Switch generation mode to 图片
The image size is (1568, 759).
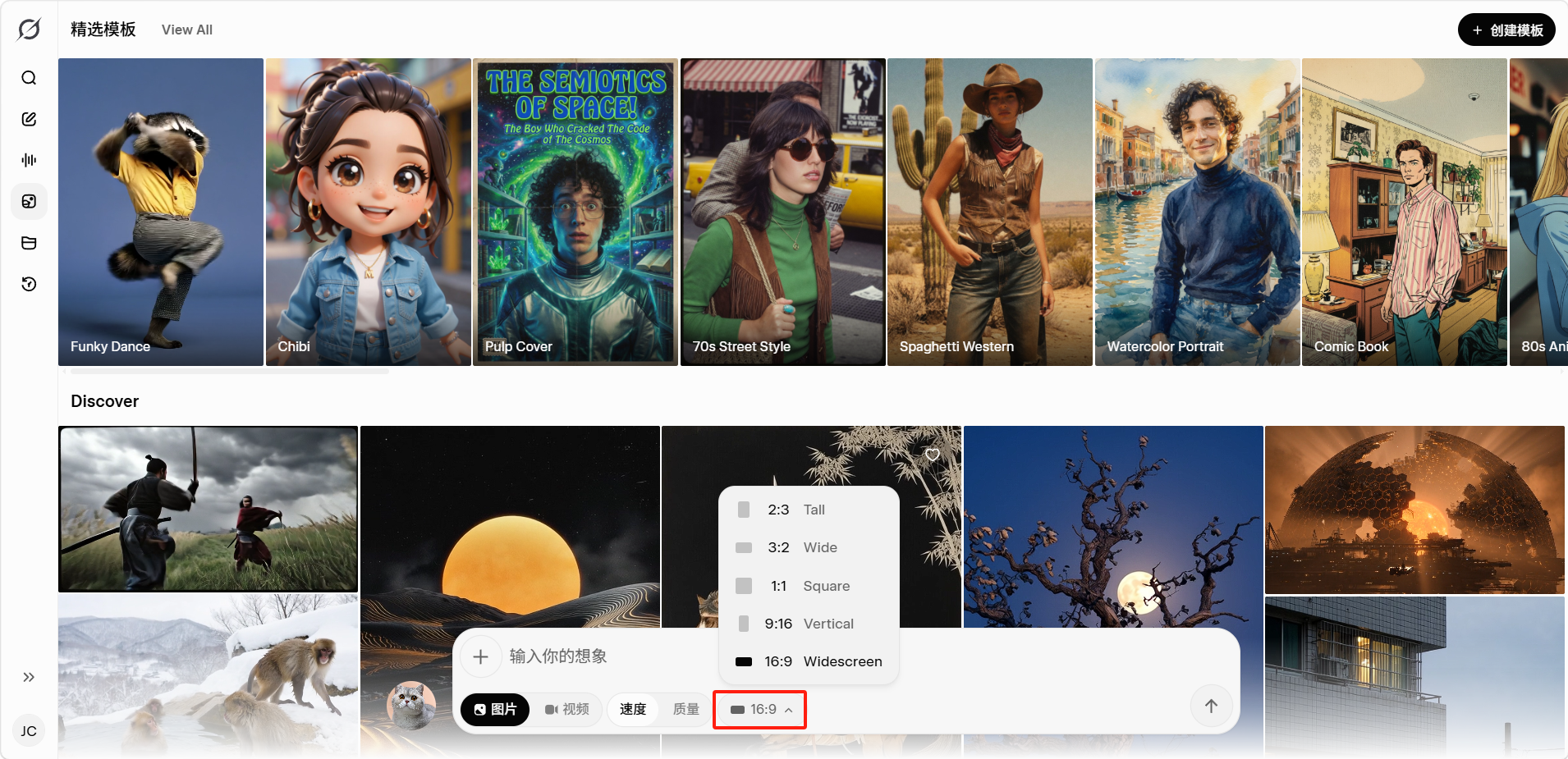(496, 709)
